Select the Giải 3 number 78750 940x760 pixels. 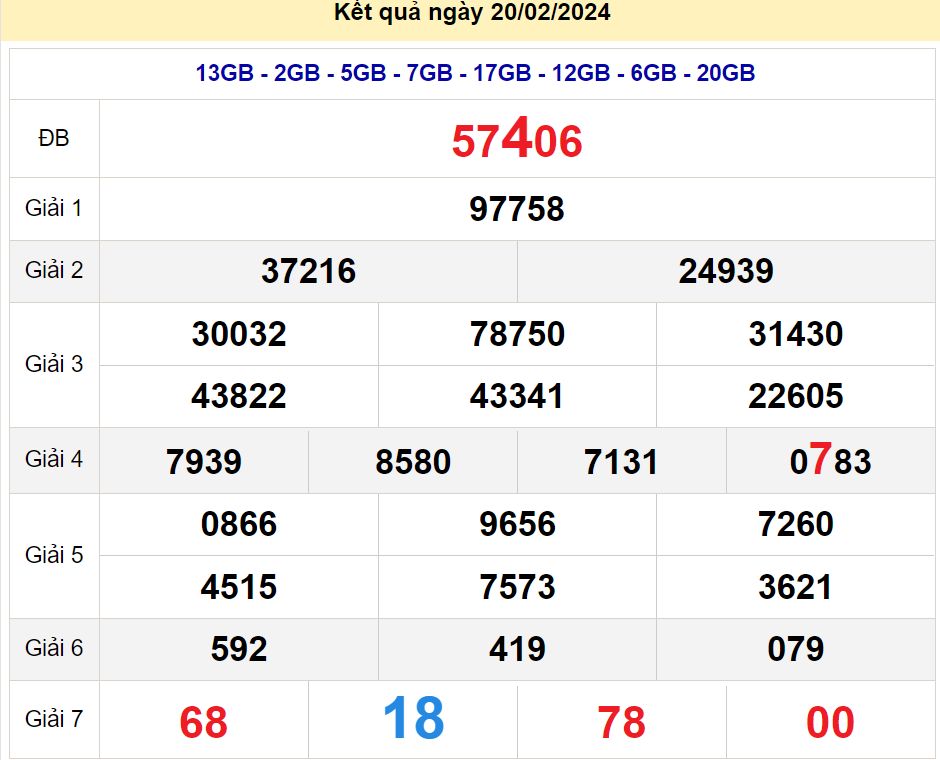point(517,334)
